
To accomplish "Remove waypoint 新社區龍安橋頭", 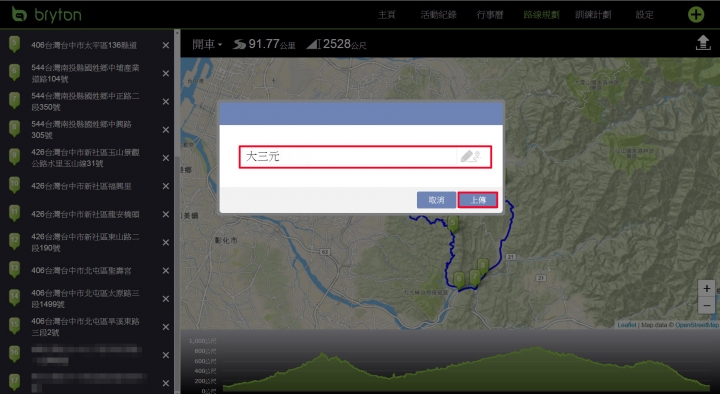I will click(166, 214).
